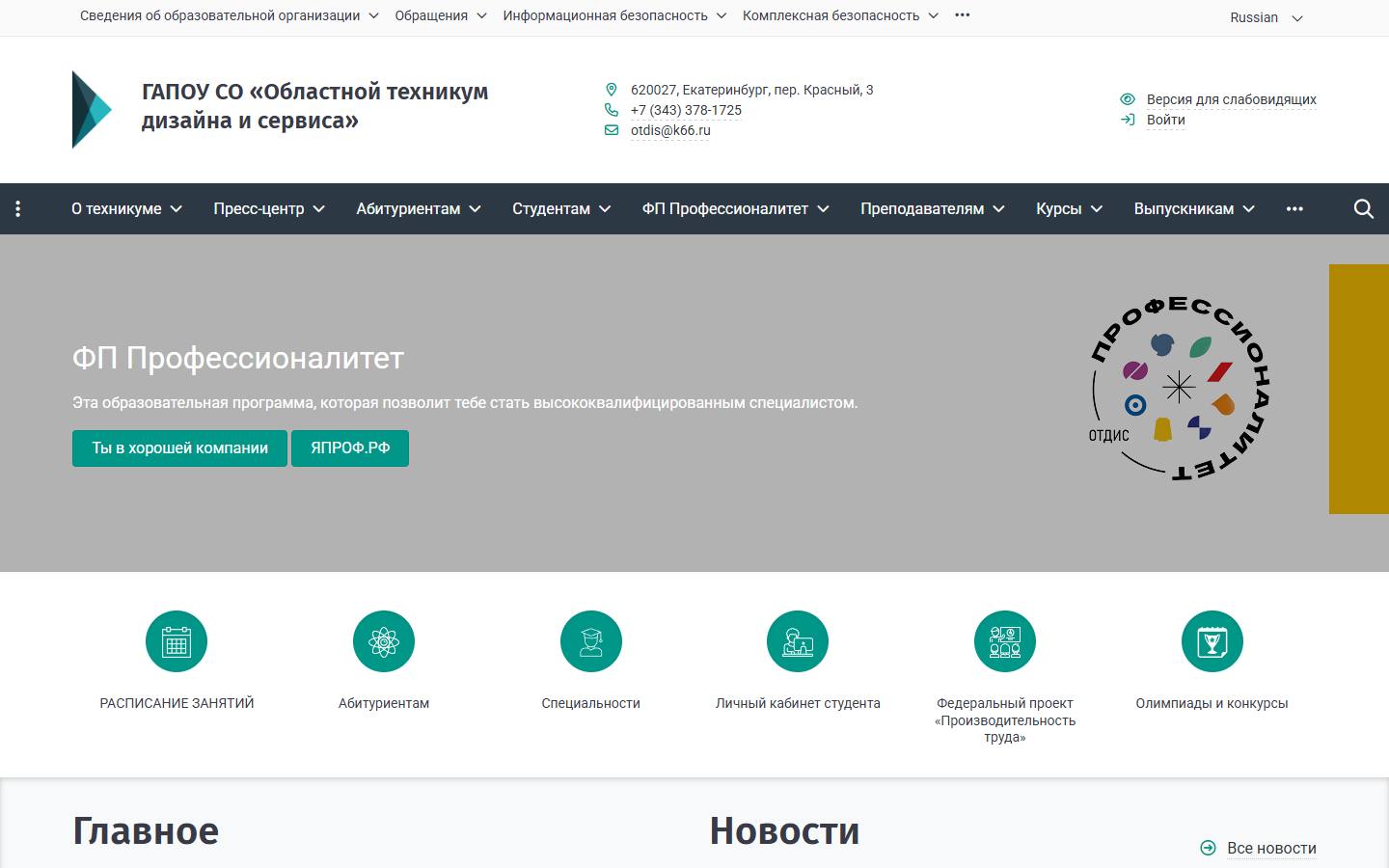Expand the Обращения dropdown

point(441,15)
